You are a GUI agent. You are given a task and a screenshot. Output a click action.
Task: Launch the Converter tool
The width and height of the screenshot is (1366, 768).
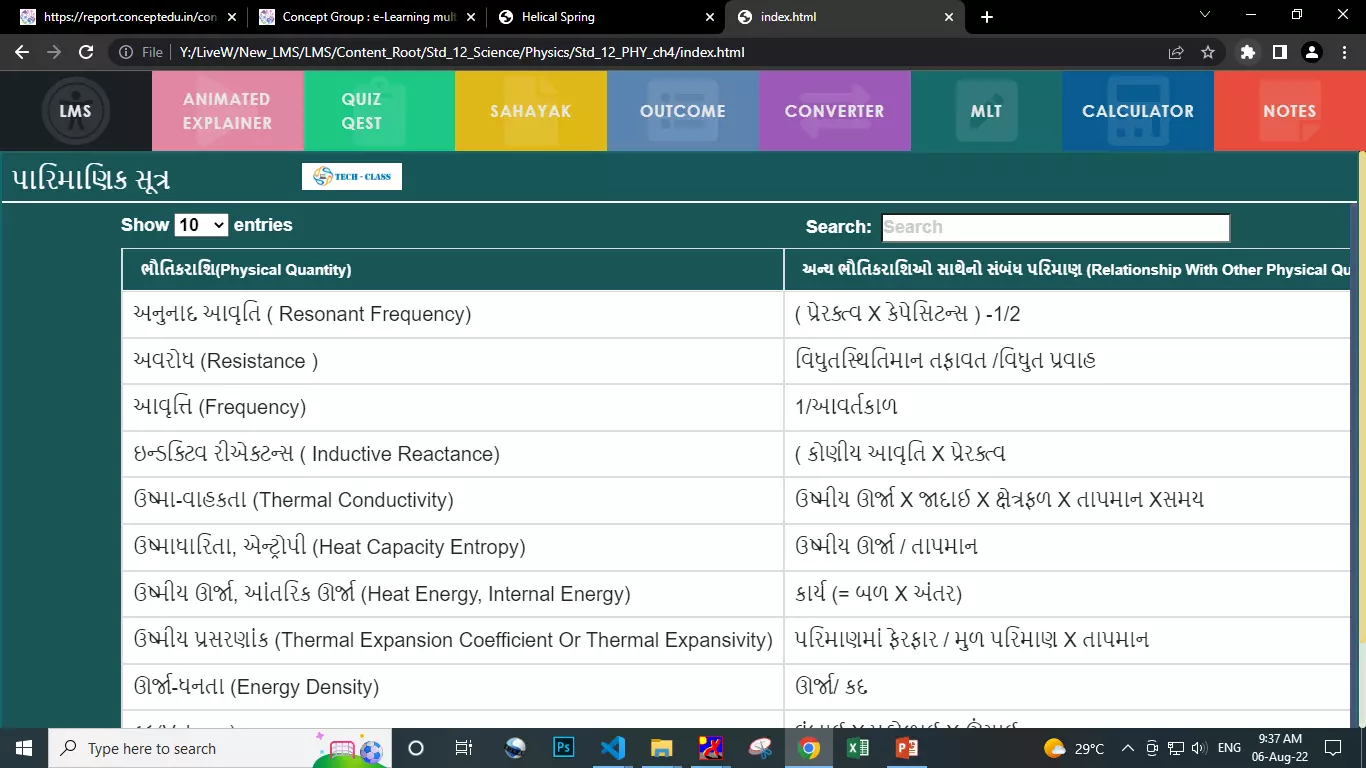click(x=834, y=111)
